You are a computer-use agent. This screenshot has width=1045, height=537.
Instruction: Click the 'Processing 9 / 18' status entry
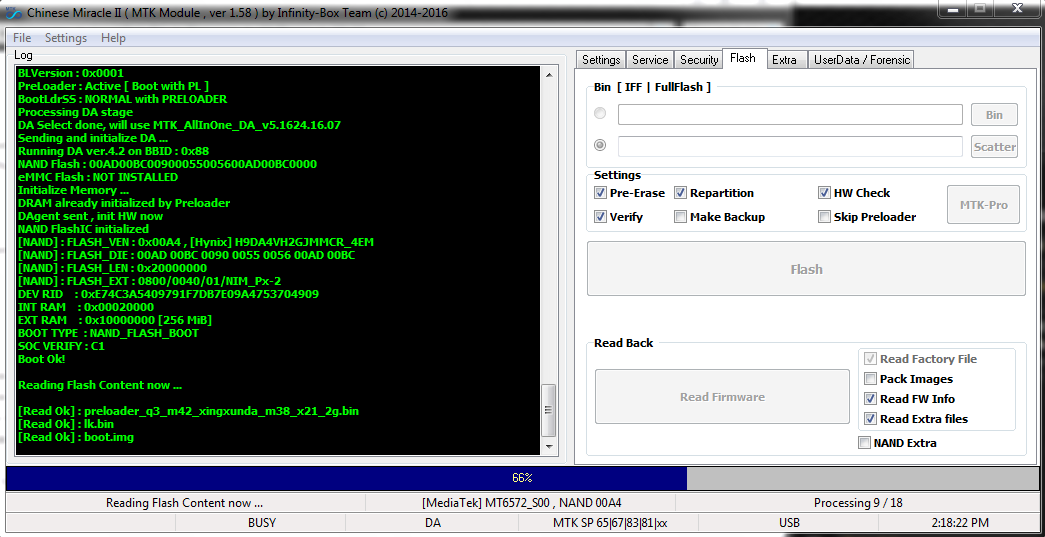click(858, 503)
